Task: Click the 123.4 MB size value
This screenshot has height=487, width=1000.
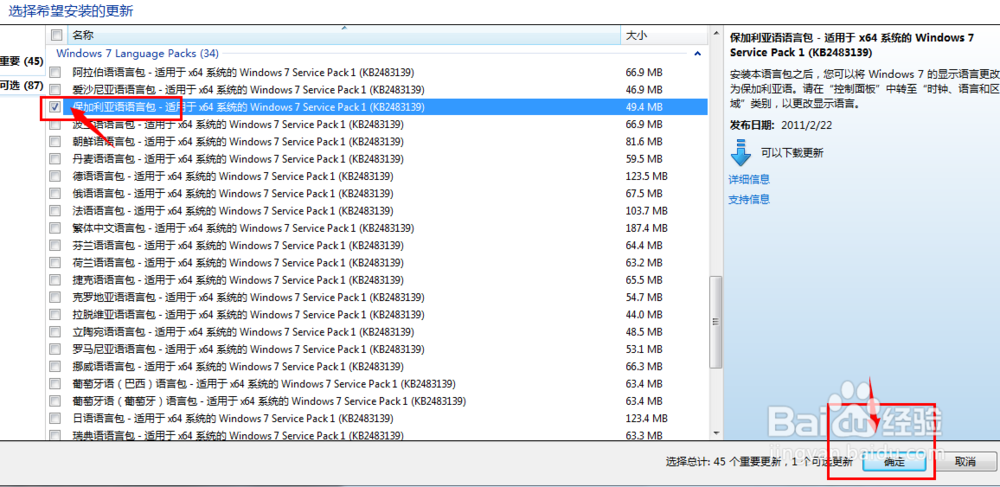Action: coord(647,419)
